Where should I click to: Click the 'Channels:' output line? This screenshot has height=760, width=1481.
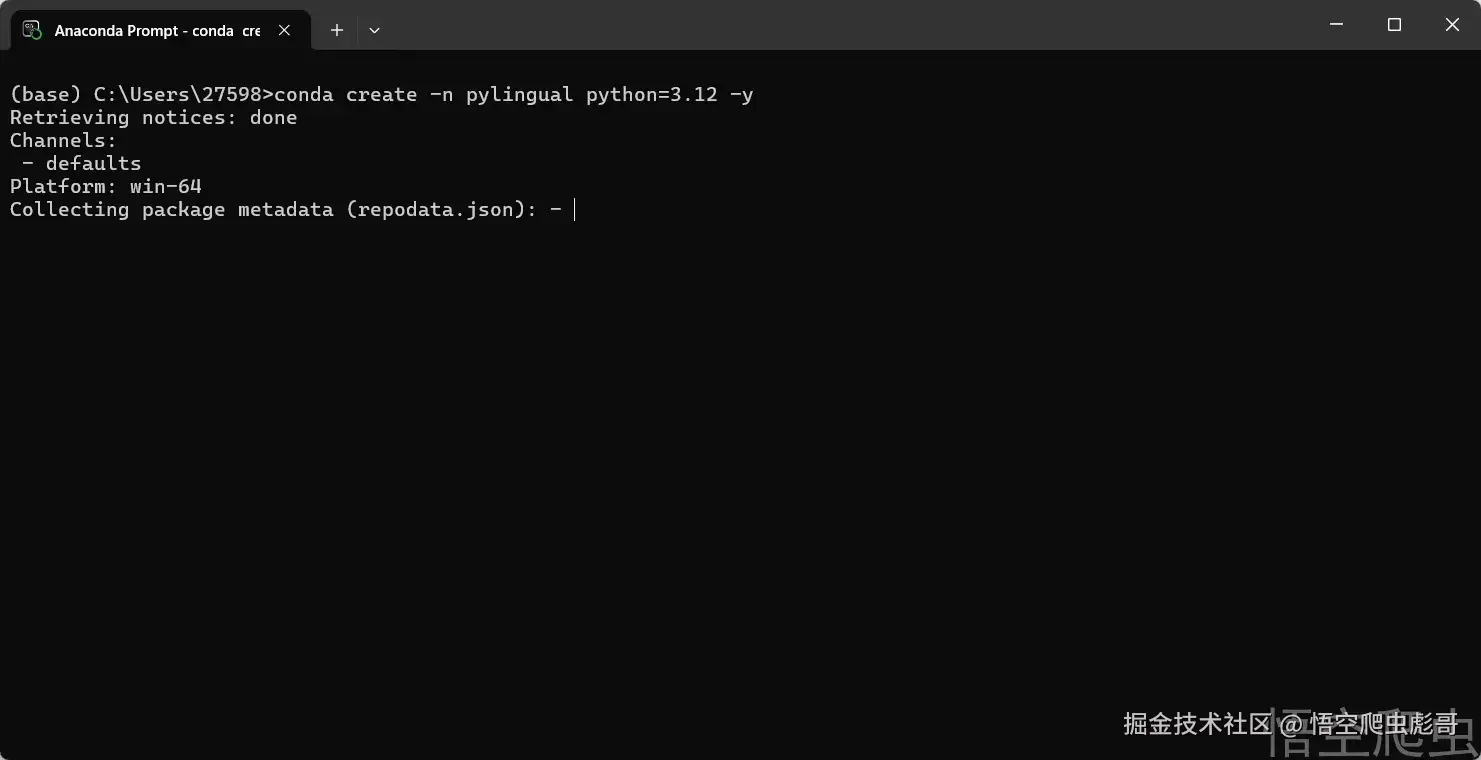[x=63, y=141]
